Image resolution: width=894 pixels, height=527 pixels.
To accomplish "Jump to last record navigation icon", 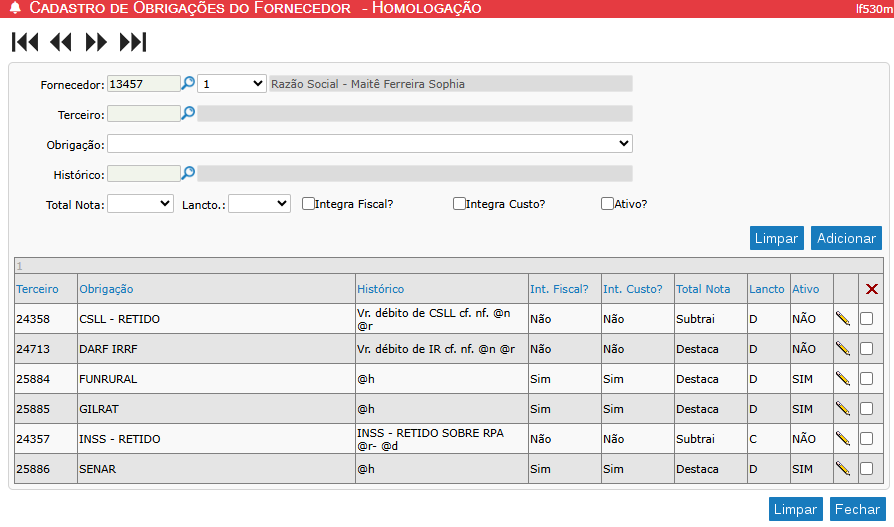I will pos(133,42).
